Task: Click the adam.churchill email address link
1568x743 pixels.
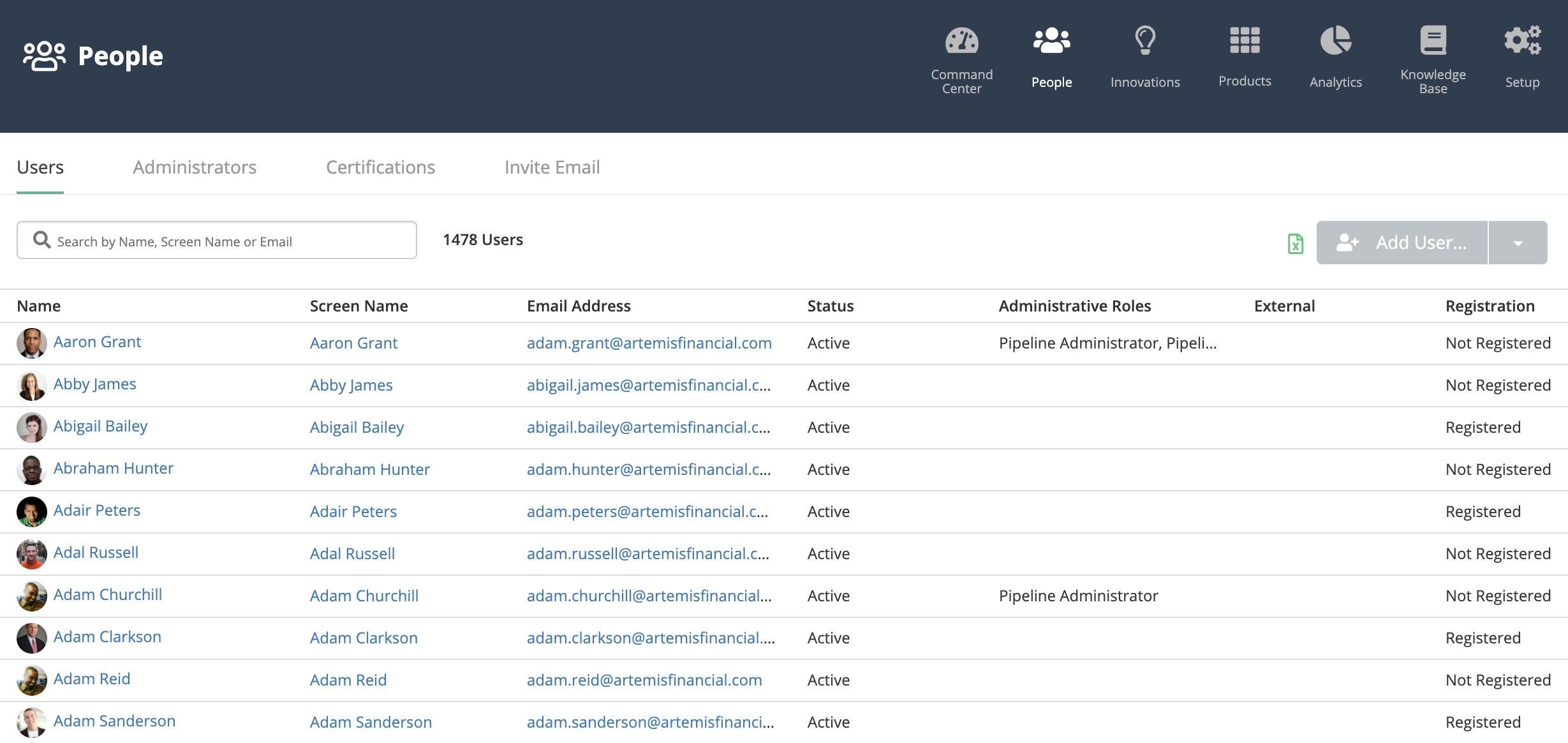Action: point(649,596)
